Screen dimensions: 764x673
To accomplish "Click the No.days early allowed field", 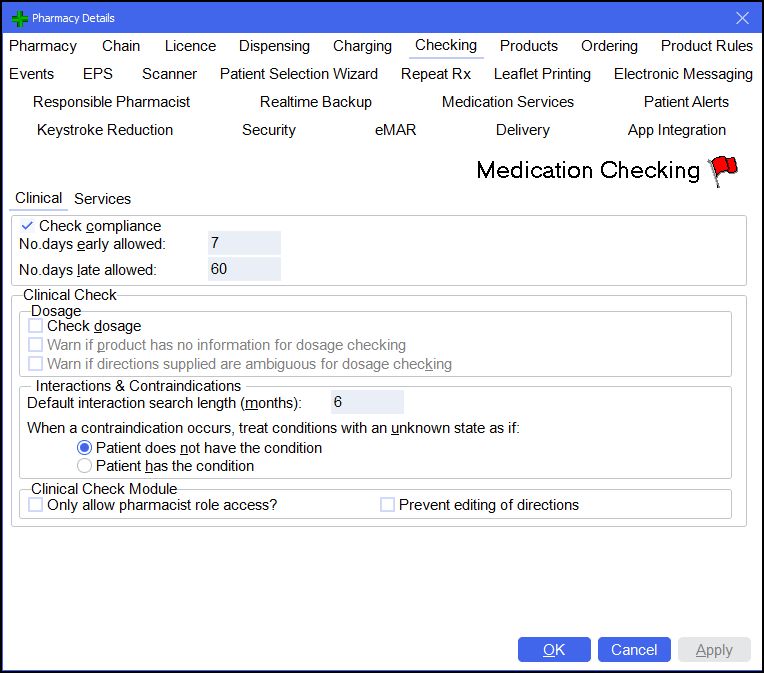I will [x=244, y=243].
